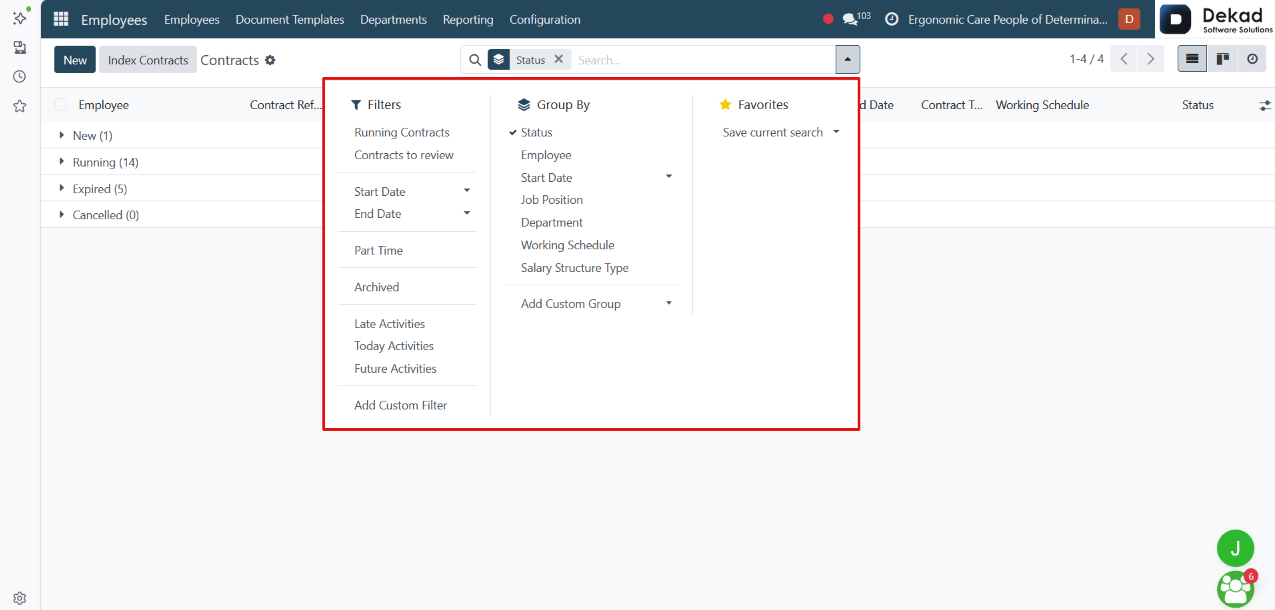1275x610 pixels.
Task: Click the New button
Action: pos(75,60)
